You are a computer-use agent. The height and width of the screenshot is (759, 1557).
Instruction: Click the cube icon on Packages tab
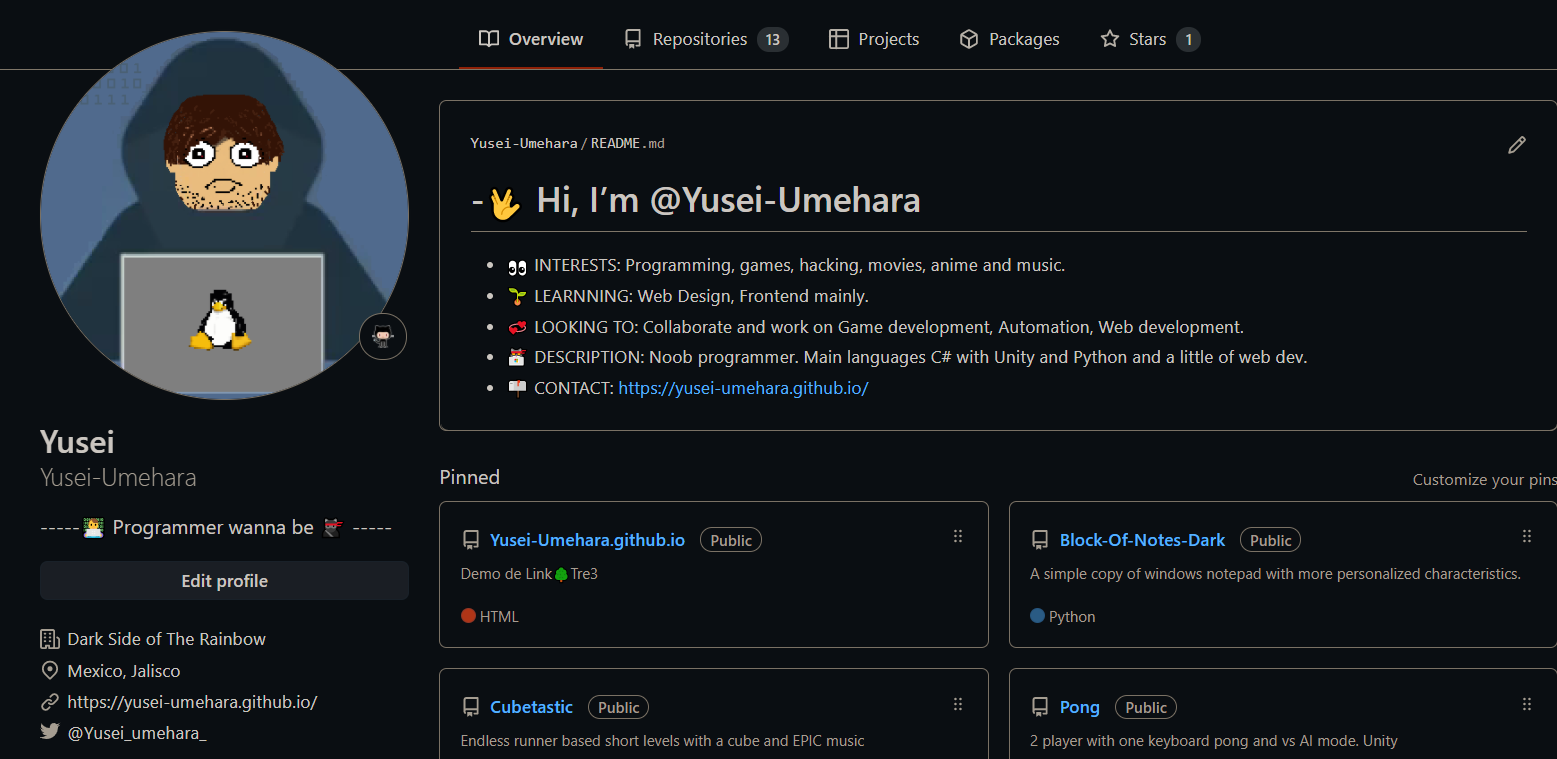coord(969,39)
